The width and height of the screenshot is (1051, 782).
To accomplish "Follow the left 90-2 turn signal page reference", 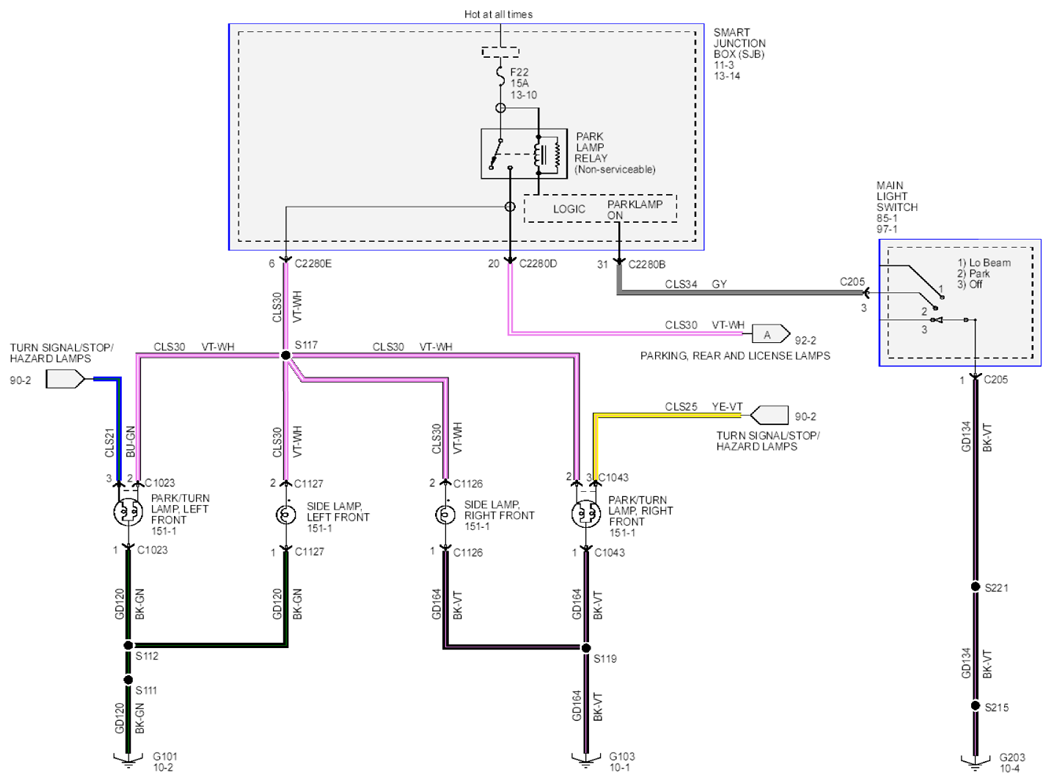I will pos(66,380).
